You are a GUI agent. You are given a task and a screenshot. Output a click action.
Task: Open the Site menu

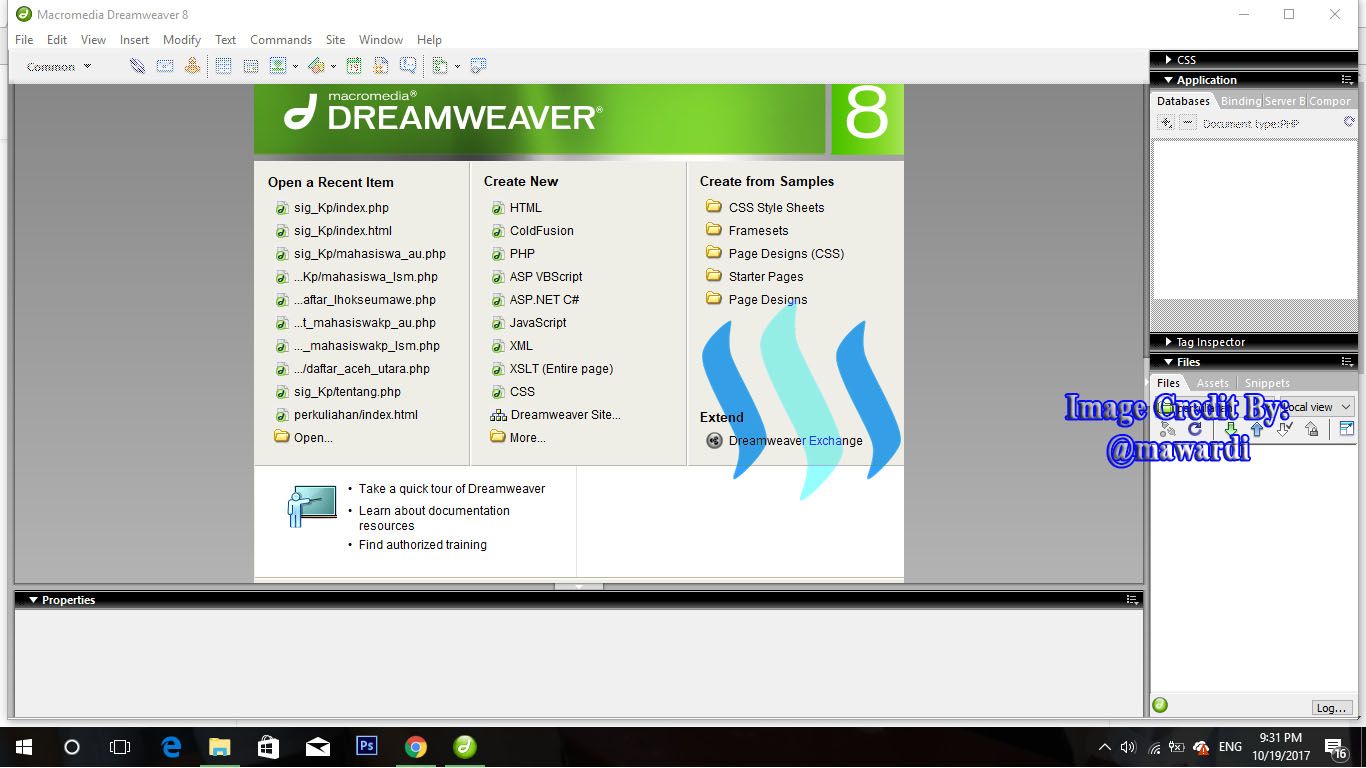click(335, 40)
